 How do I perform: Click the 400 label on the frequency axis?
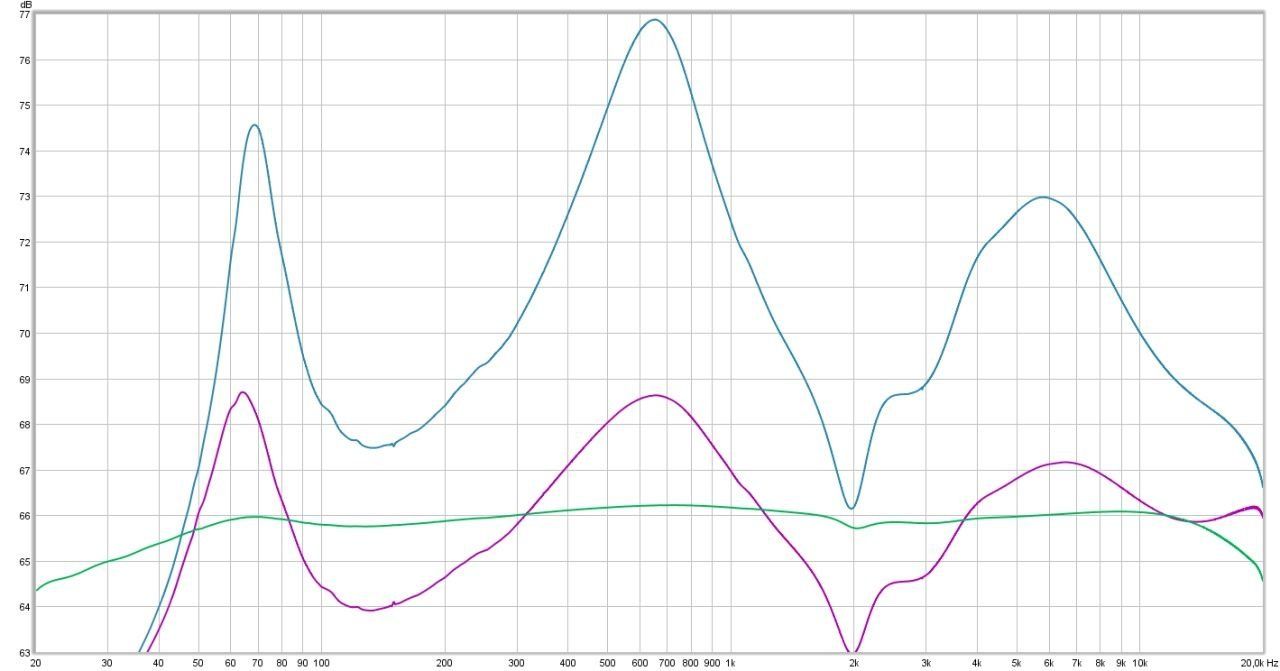568,663
